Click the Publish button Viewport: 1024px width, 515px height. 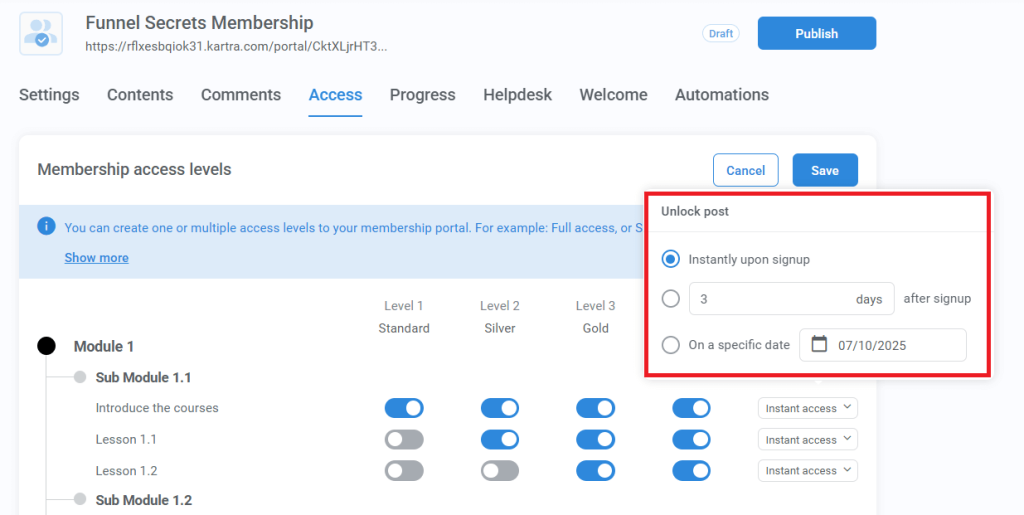[x=816, y=33]
